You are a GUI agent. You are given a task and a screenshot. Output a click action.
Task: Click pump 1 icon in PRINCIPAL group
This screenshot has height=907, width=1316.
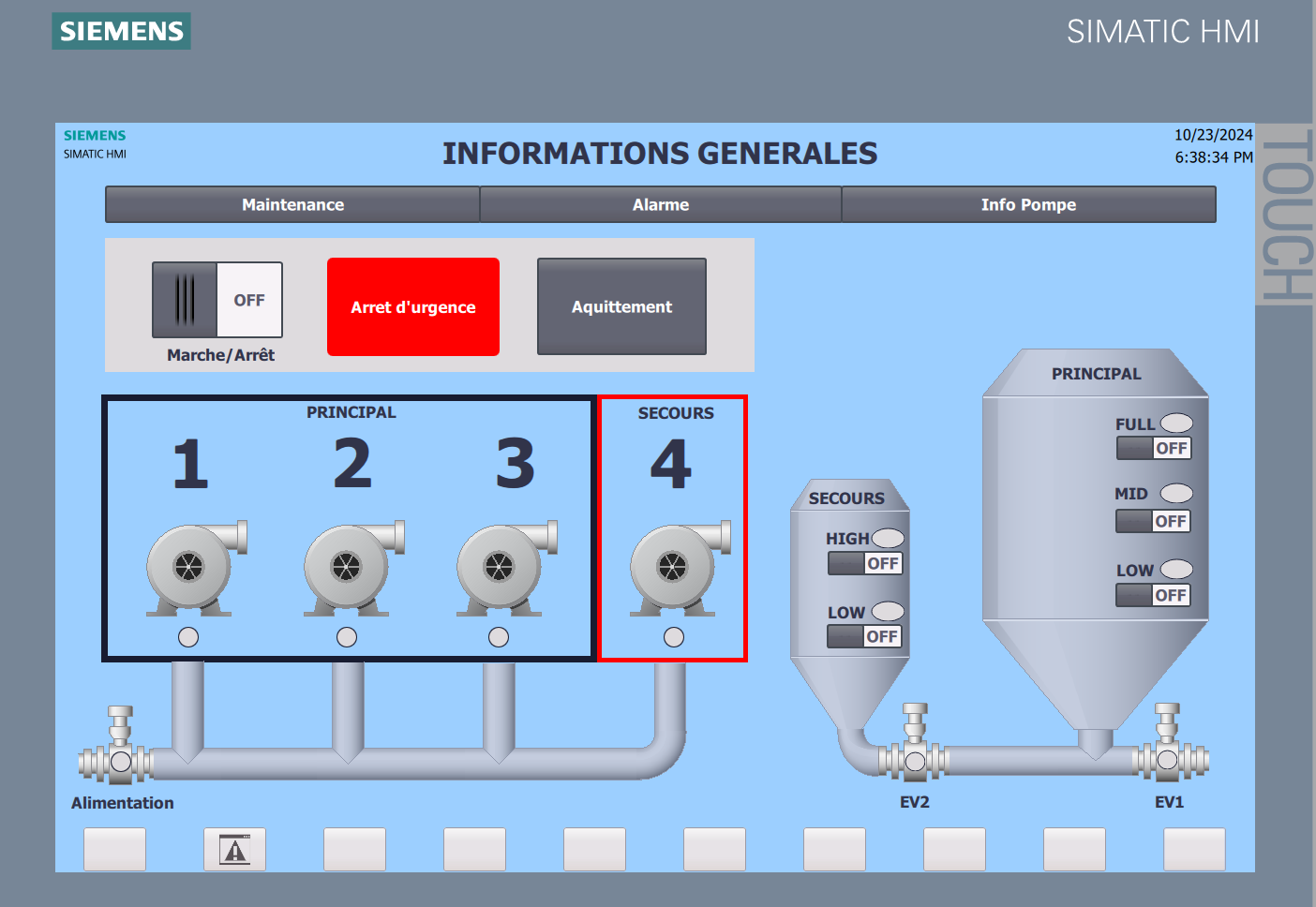point(196,569)
